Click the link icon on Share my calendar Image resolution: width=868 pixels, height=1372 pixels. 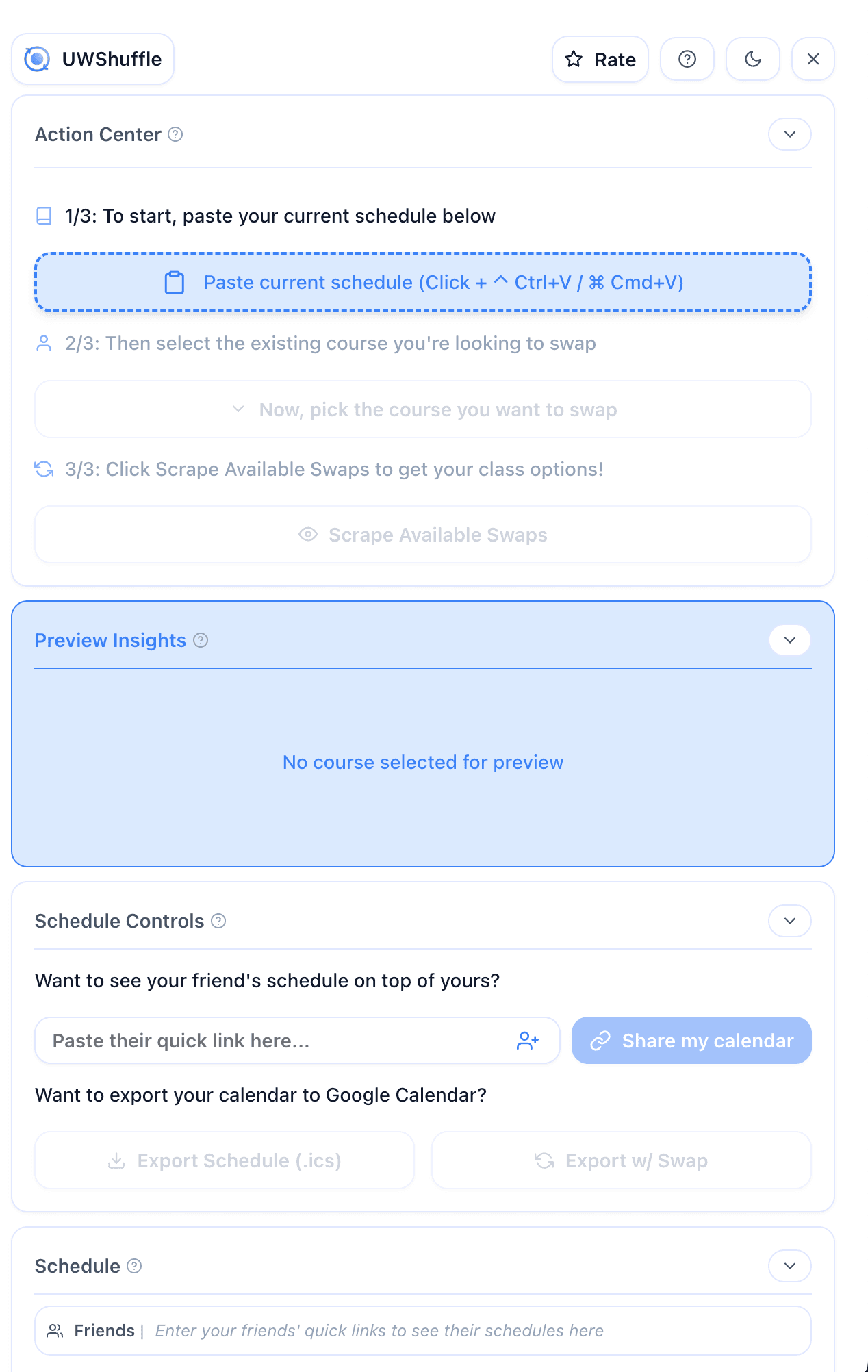[x=600, y=1040]
